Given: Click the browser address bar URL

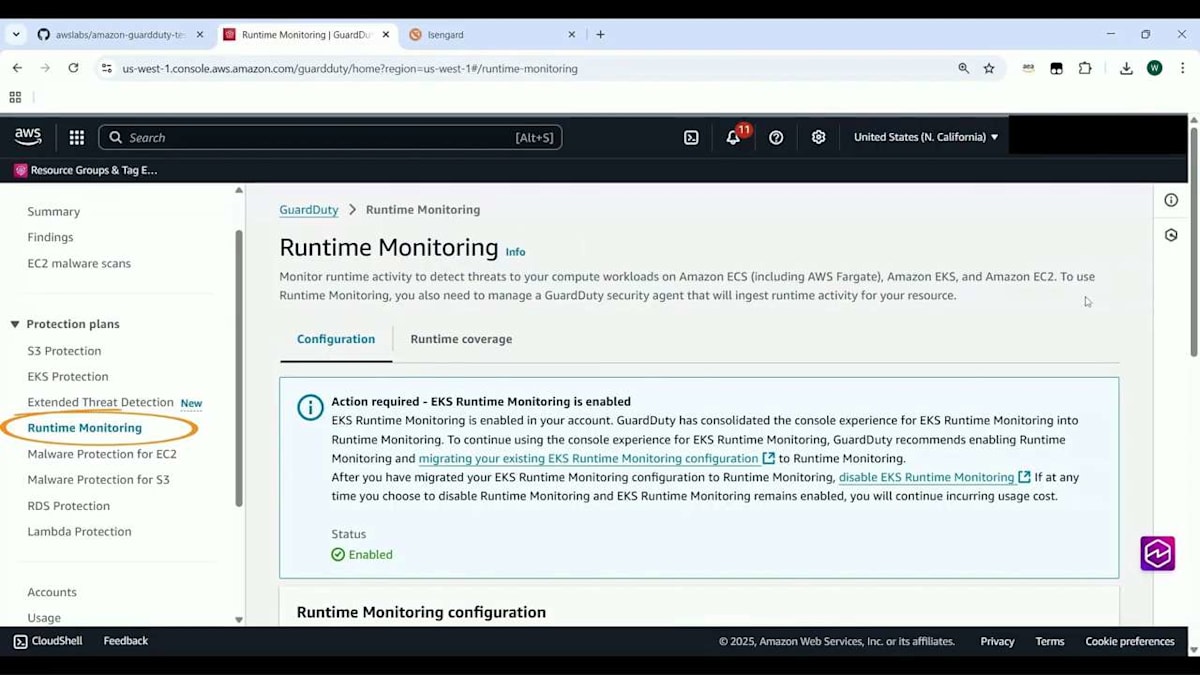Looking at the screenshot, I should click(350, 69).
